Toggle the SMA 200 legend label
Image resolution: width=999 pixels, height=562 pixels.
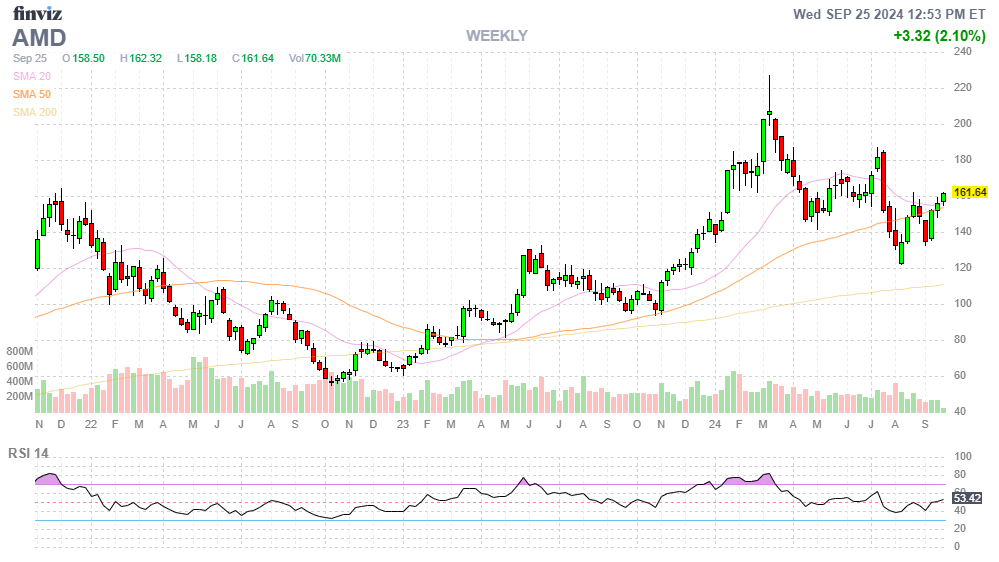coord(35,112)
